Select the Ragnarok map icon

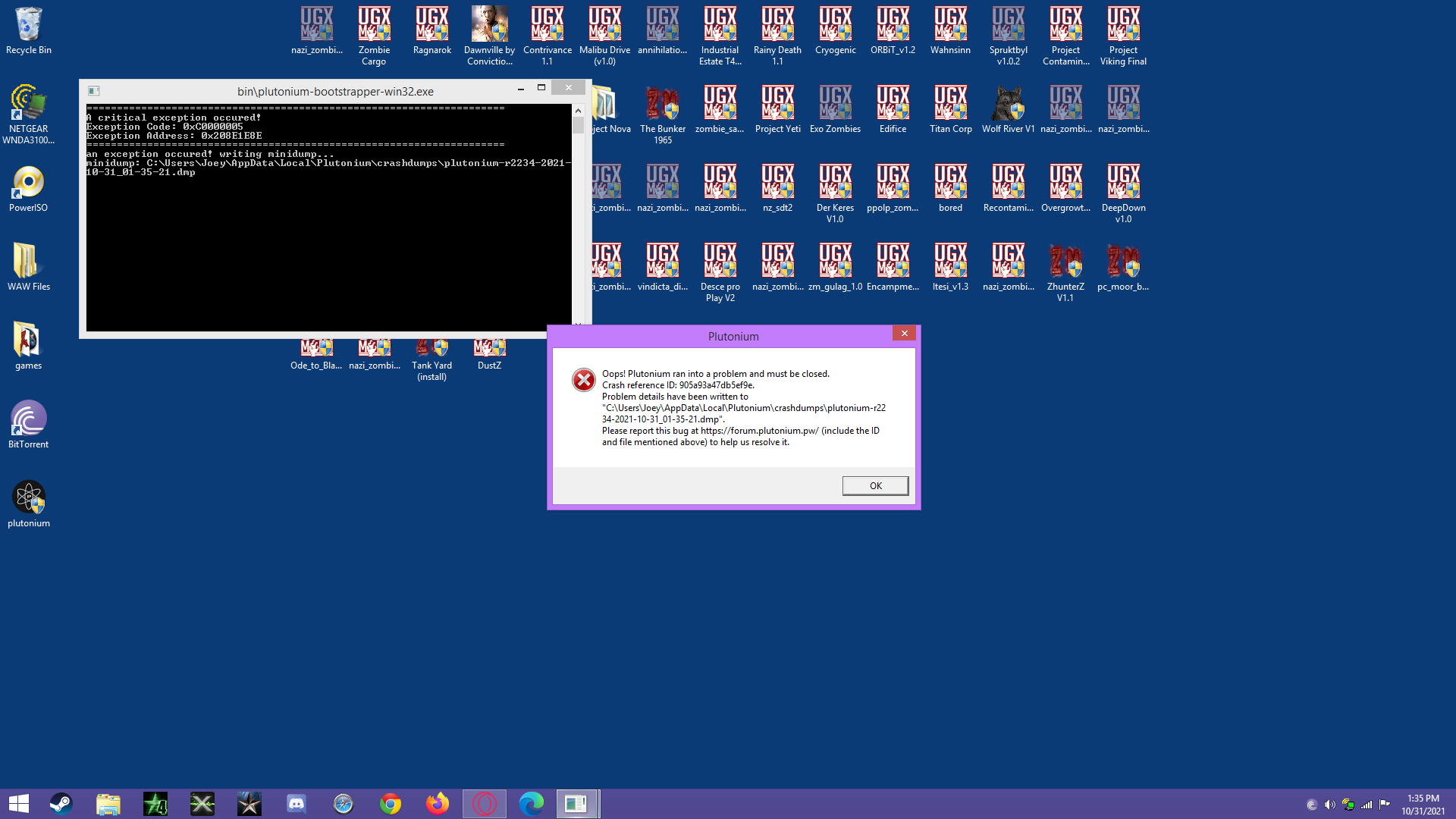coord(432,31)
